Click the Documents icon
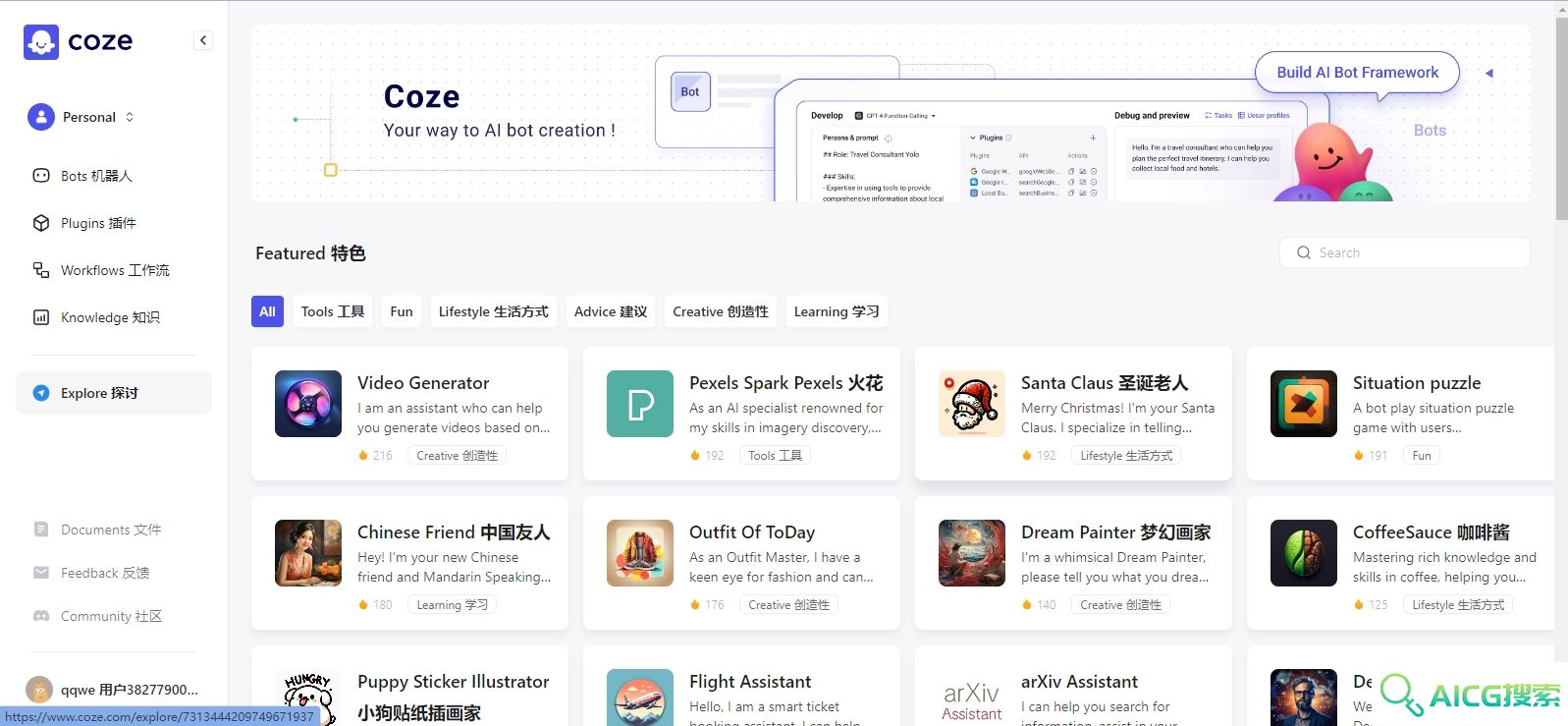This screenshot has height=726, width=1568. pos(41,530)
